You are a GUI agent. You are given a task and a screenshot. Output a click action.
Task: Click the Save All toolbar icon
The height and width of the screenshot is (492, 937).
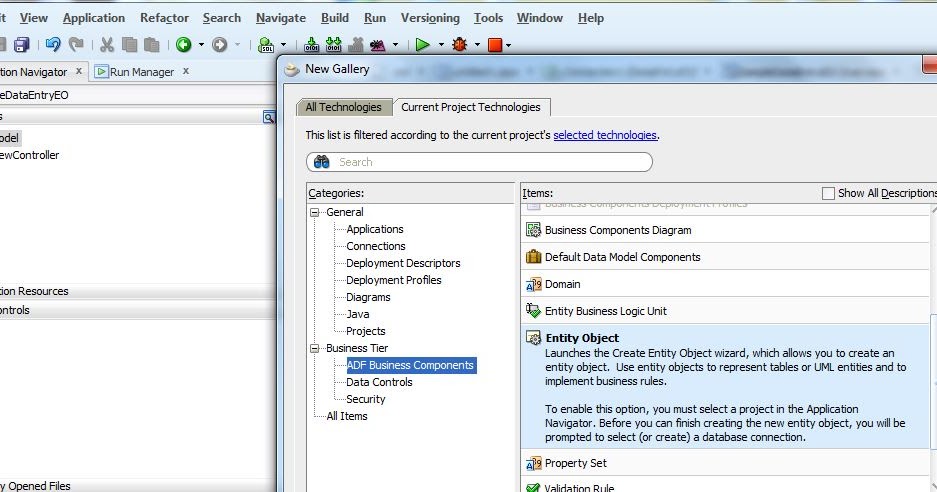22,45
